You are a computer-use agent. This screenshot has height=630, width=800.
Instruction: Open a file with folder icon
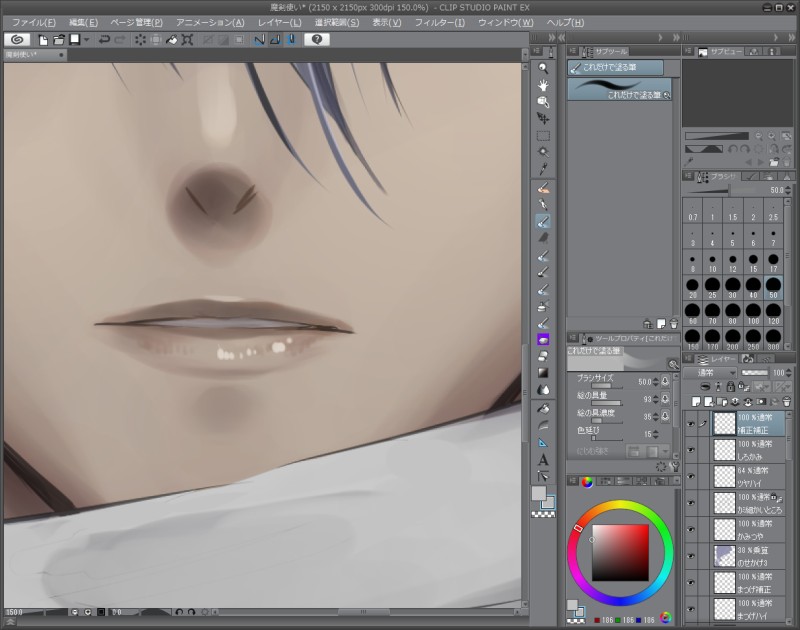coord(59,40)
